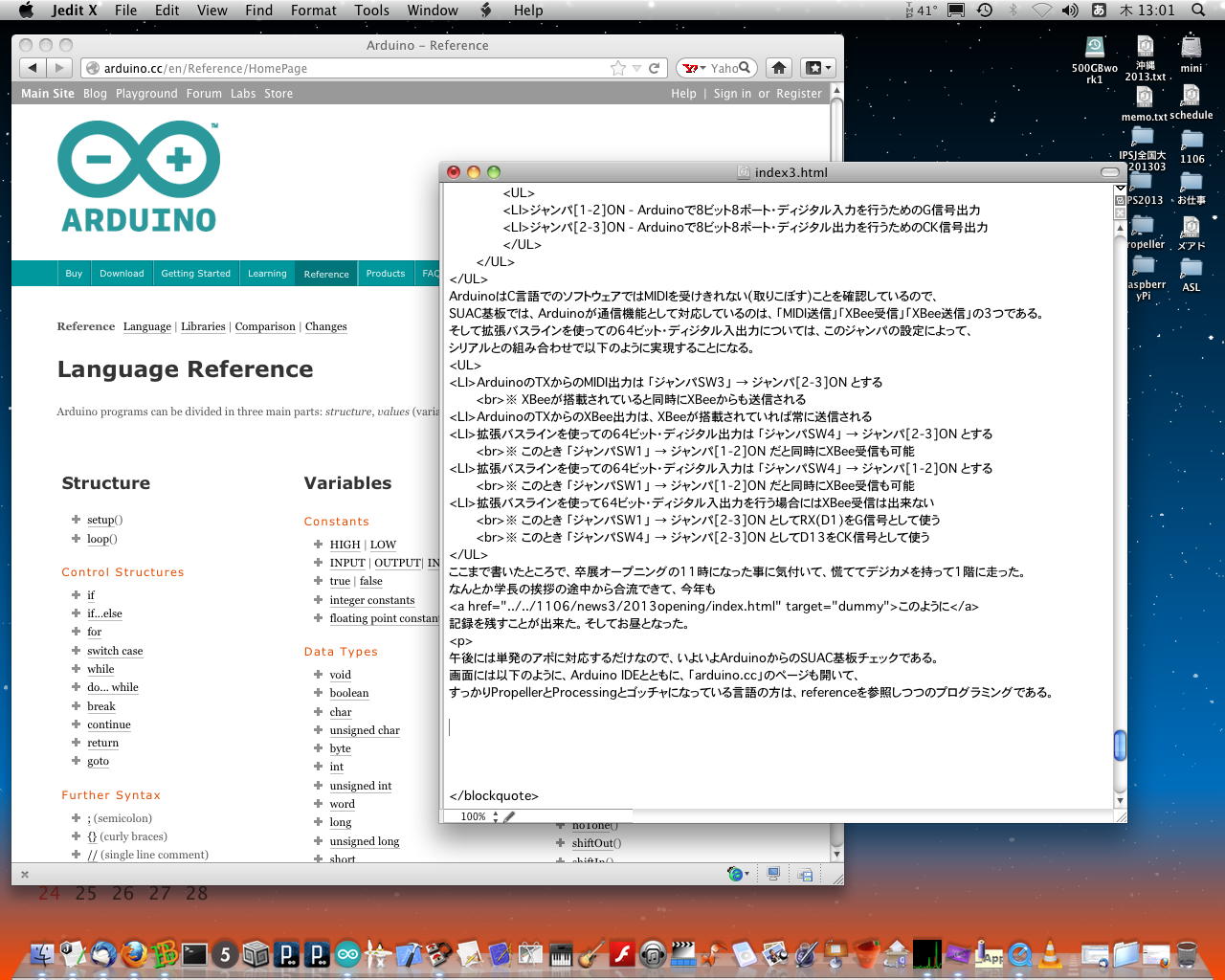Launch VLC from the Dock
1225x980 pixels.
pyautogui.click(x=1050, y=954)
